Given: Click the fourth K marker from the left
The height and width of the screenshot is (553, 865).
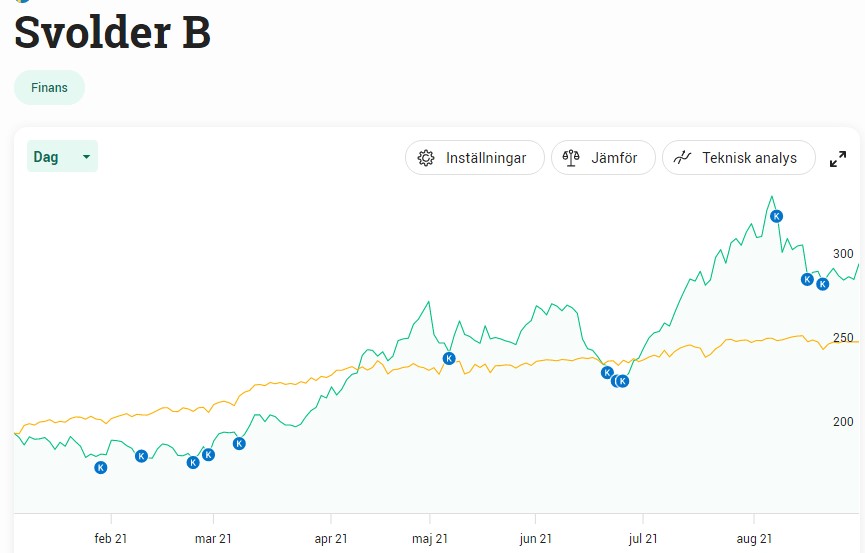Looking at the screenshot, I should [x=209, y=455].
